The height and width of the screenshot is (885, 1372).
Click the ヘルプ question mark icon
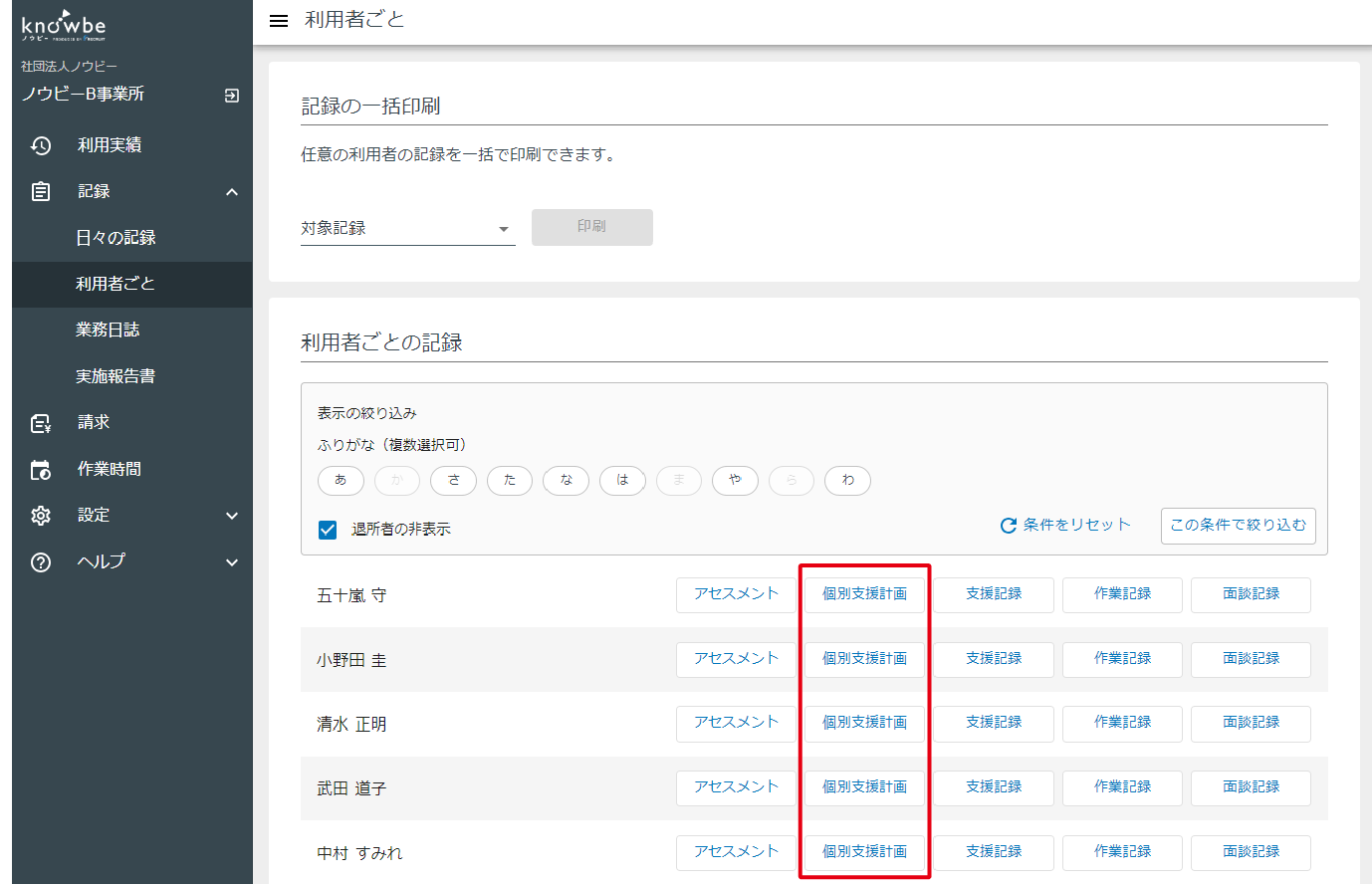[40, 561]
